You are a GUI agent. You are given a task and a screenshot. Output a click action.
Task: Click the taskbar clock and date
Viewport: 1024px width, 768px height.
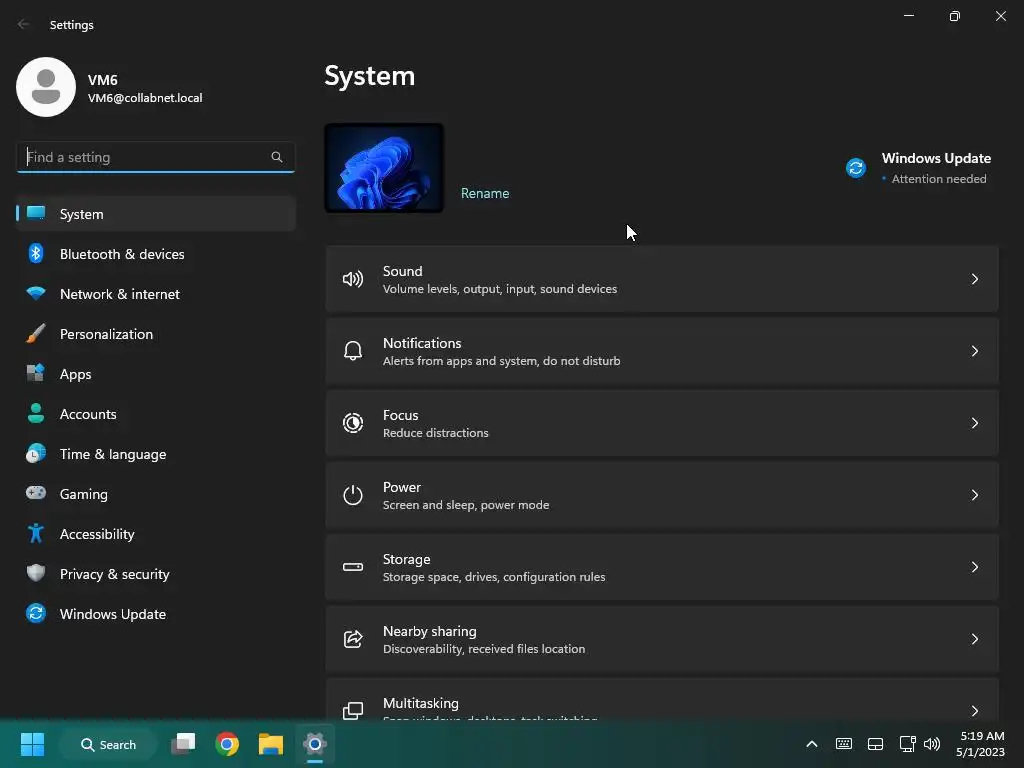(980, 744)
